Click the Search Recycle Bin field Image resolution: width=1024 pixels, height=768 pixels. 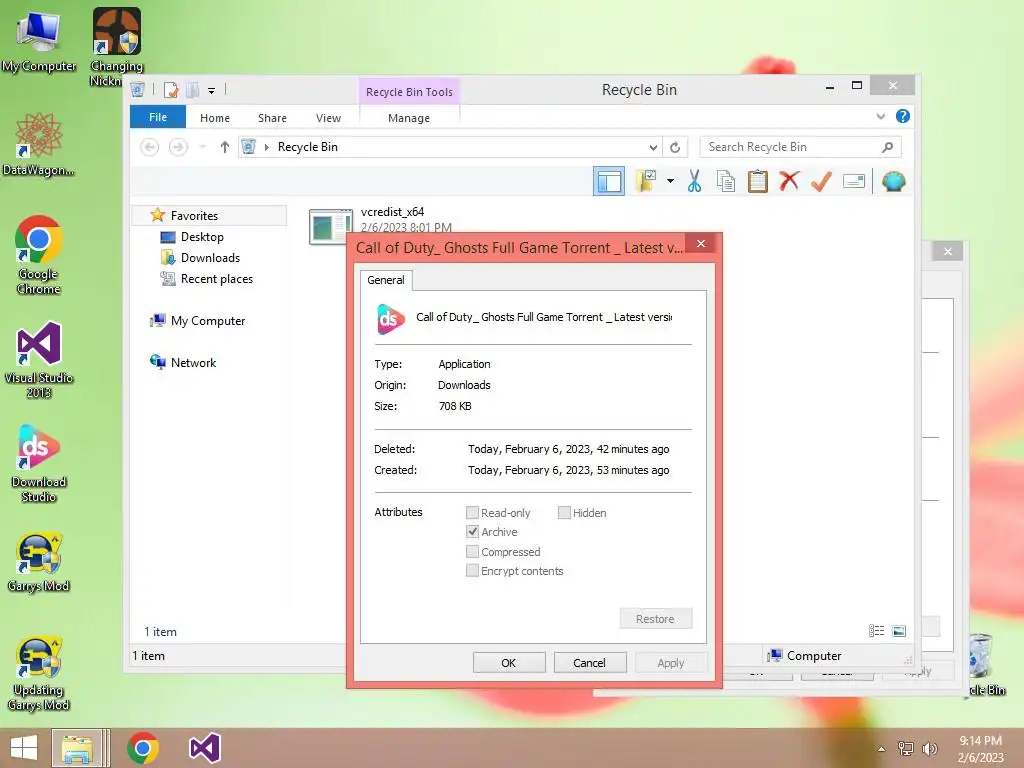(x=800, y=147)
